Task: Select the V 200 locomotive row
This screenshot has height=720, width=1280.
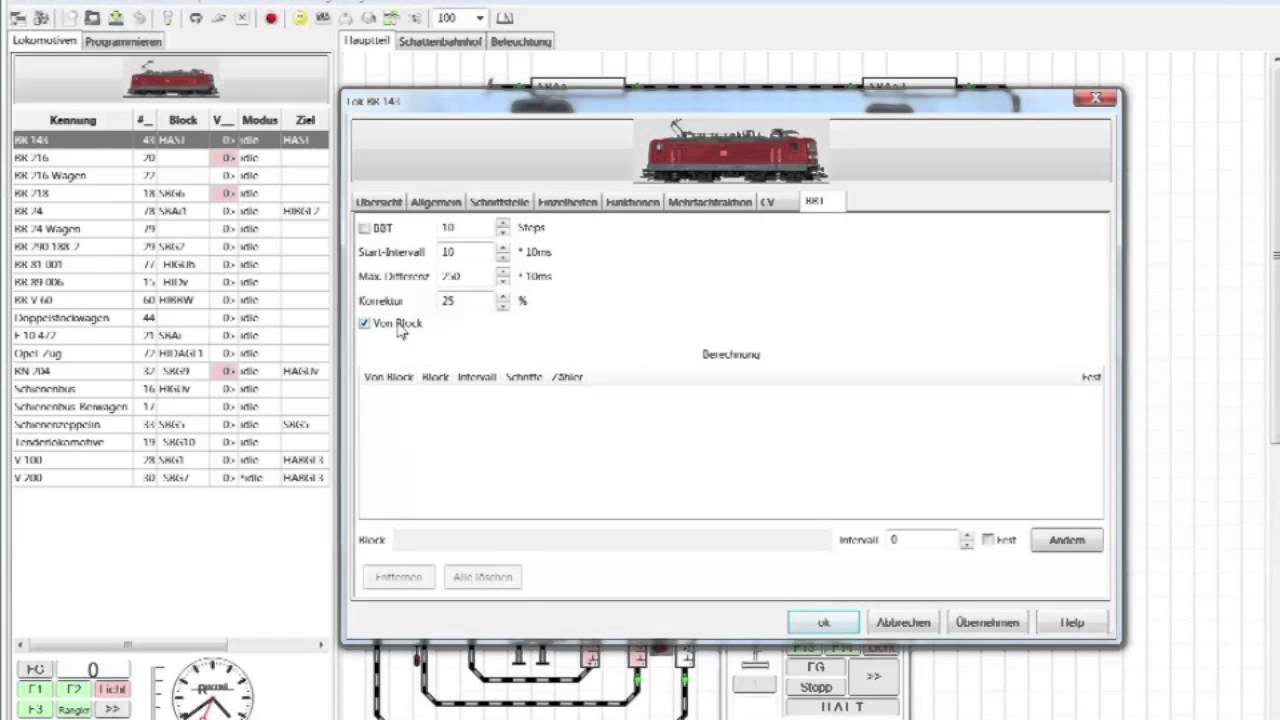Action: click(170, 478)
